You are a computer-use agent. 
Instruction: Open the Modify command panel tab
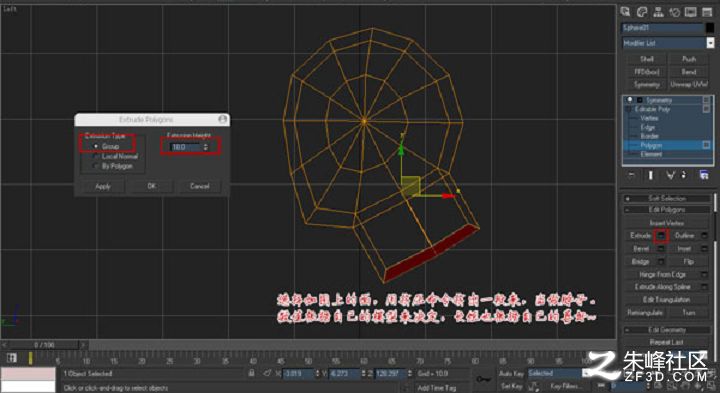point(641,12)
